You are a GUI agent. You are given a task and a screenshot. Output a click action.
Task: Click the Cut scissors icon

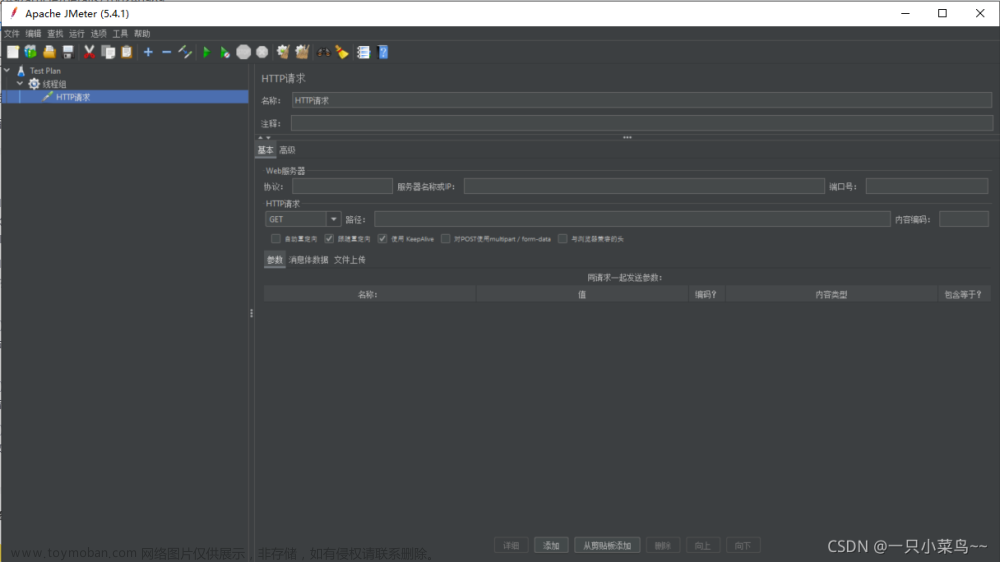(89, 52)
